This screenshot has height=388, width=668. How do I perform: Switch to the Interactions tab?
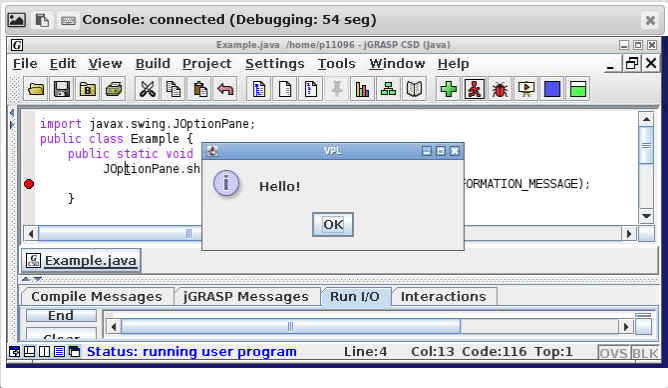point(443,296)
